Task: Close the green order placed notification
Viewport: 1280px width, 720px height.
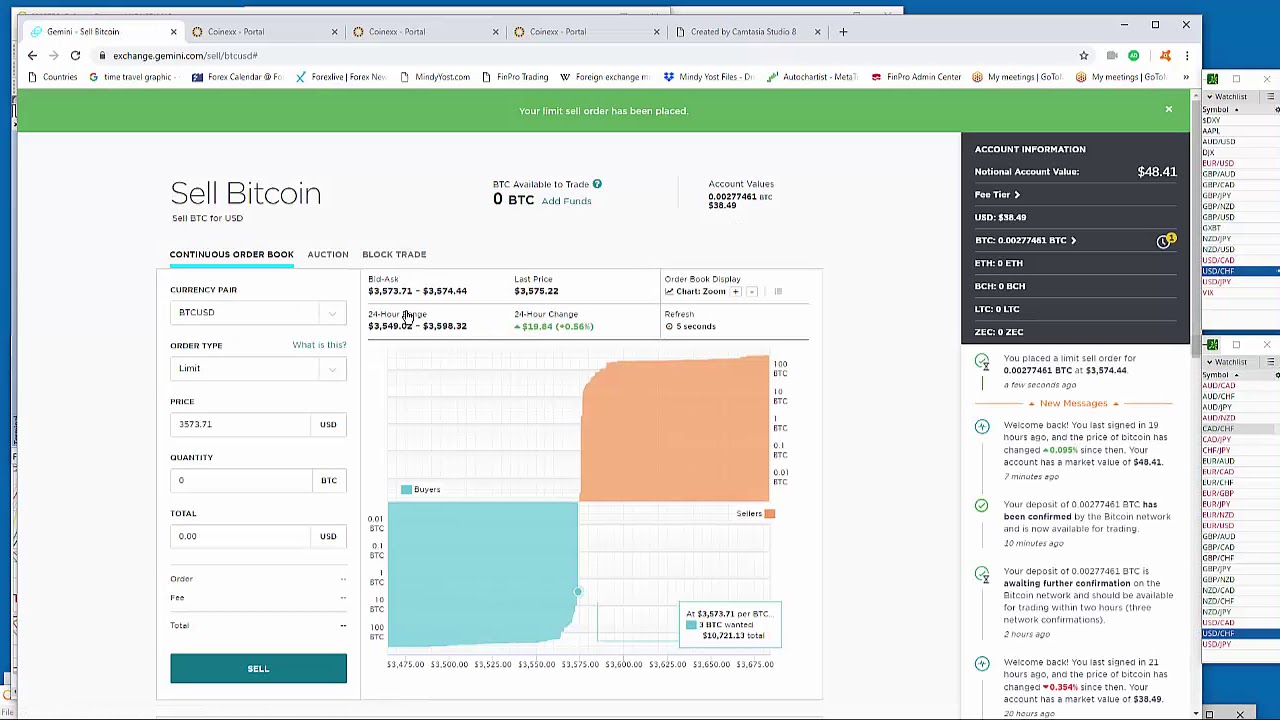Action: coord(1168,109)
